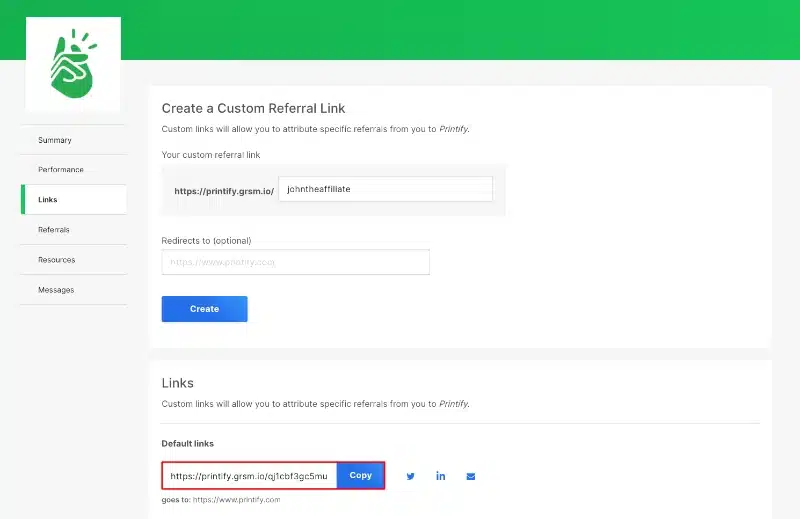Viewport: 800px width, 519px height.
Task: Click the 'https://printify.grsm.io/' prefix text
Action: [224, 191]
